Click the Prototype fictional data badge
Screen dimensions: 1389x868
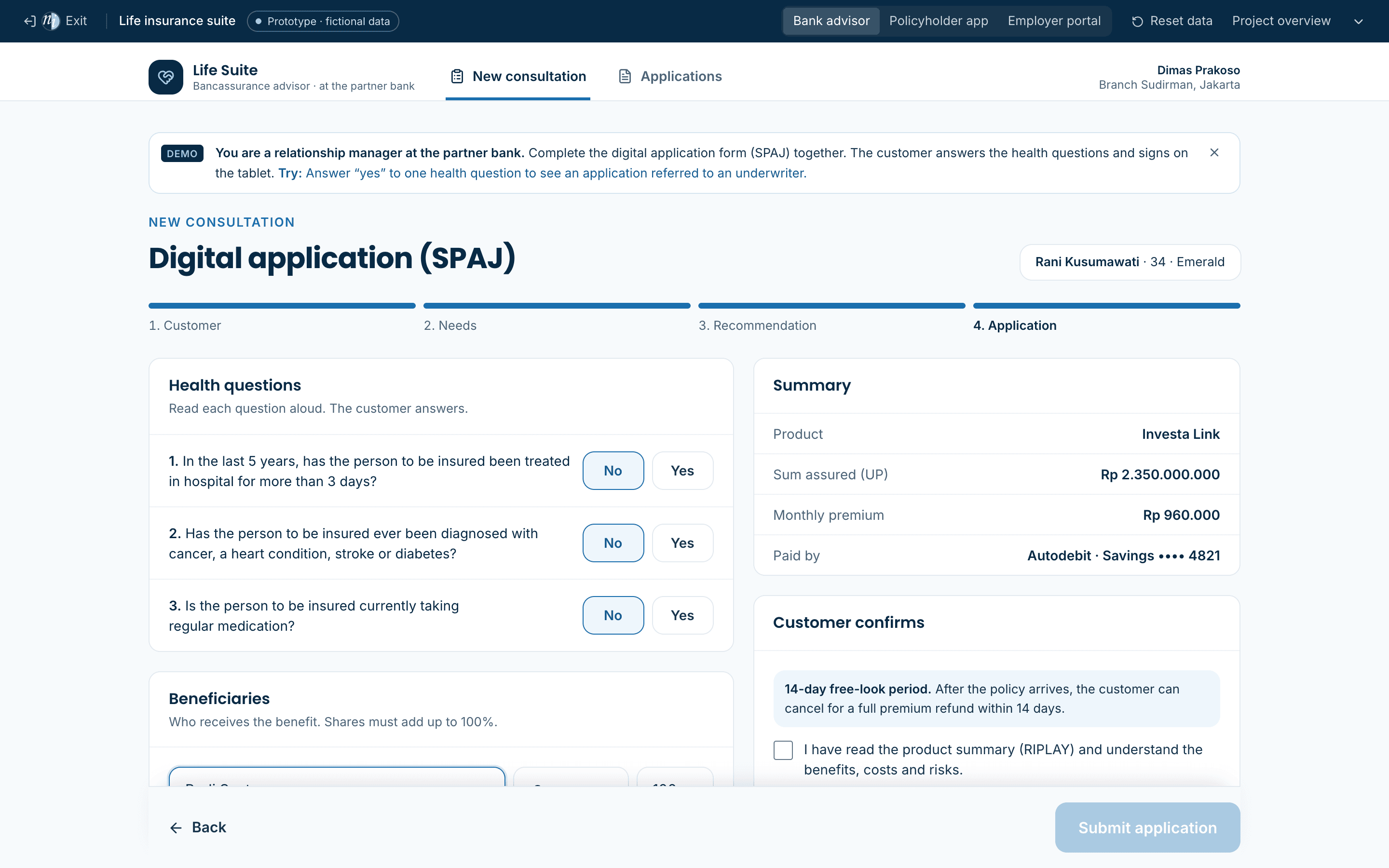pos(323,21)
